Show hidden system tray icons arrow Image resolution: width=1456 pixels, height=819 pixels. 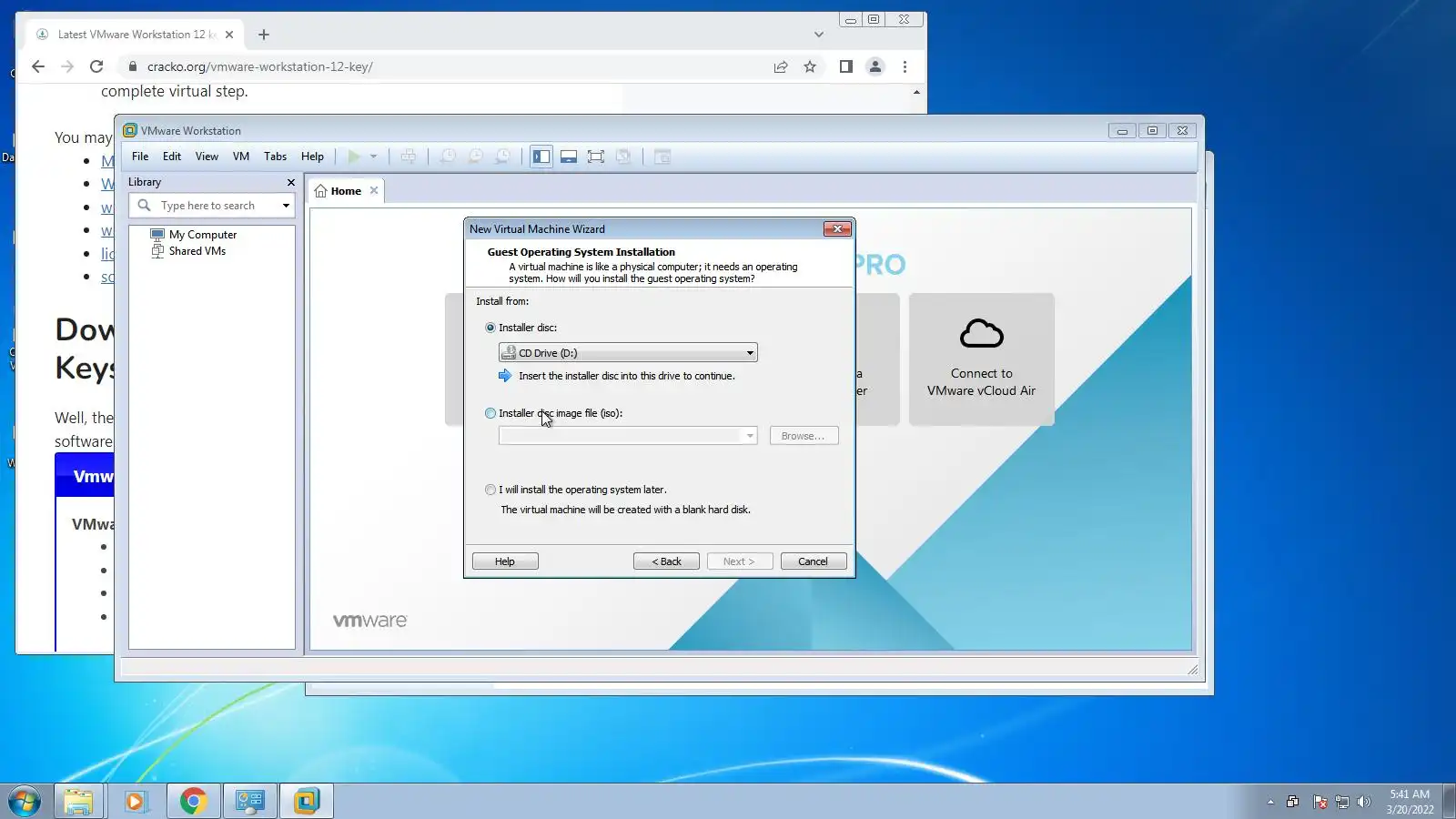tap(1270, 802)
